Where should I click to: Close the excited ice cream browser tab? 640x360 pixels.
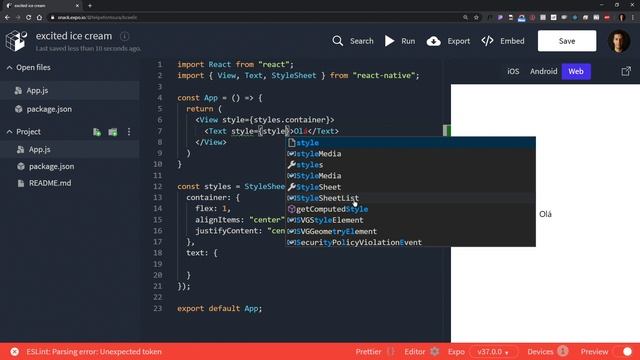(x=77, y=6)
